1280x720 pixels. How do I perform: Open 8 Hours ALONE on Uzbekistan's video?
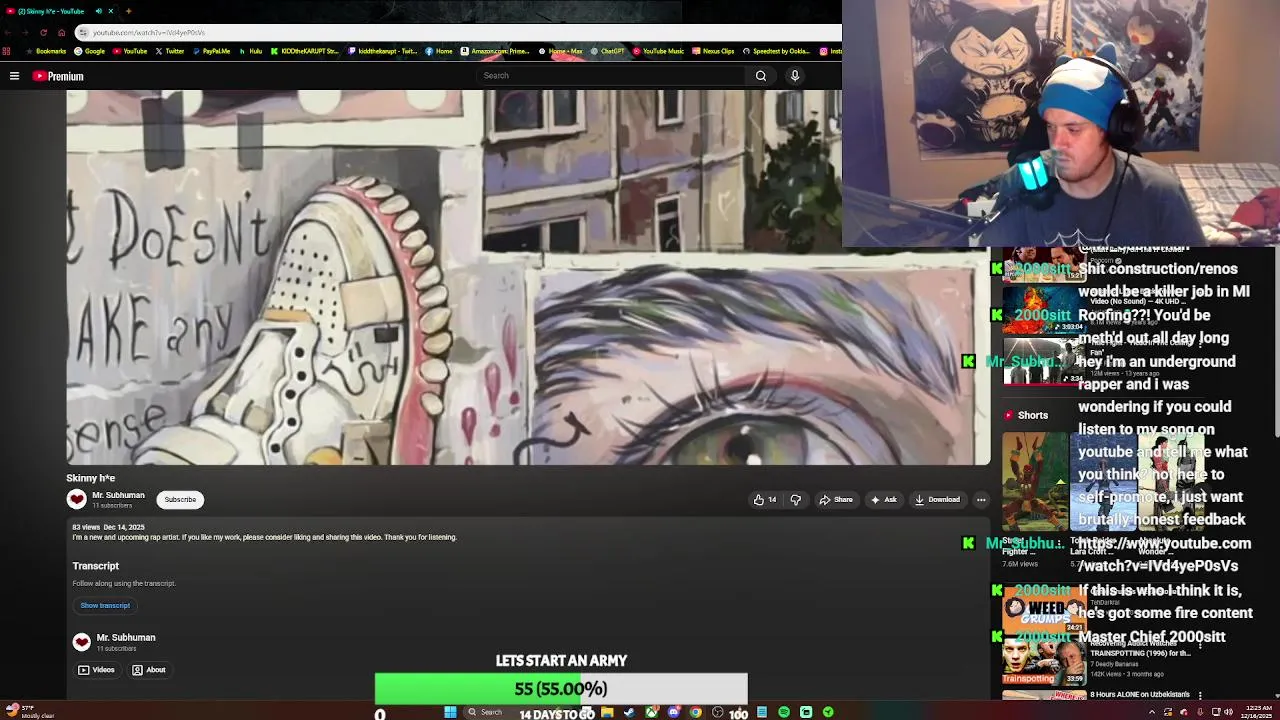(1139, 695)
